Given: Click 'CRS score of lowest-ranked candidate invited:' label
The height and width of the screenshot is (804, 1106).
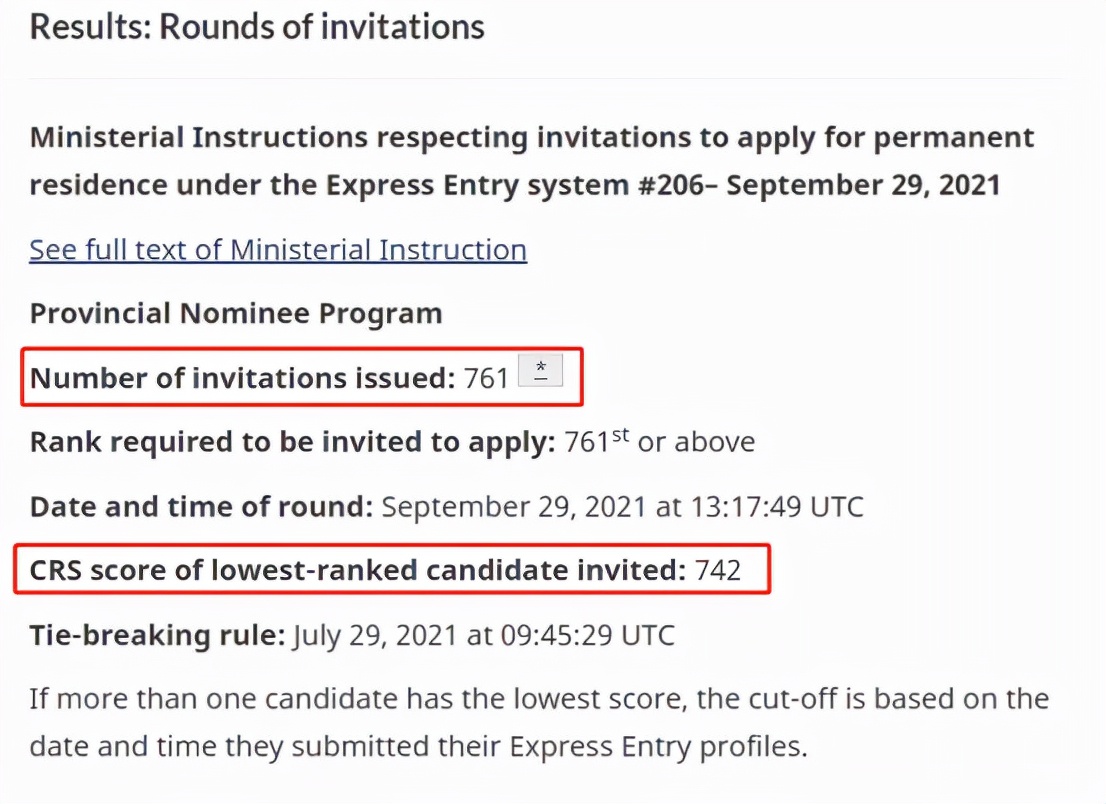Looking at the screenshot, I should point(358,570).
